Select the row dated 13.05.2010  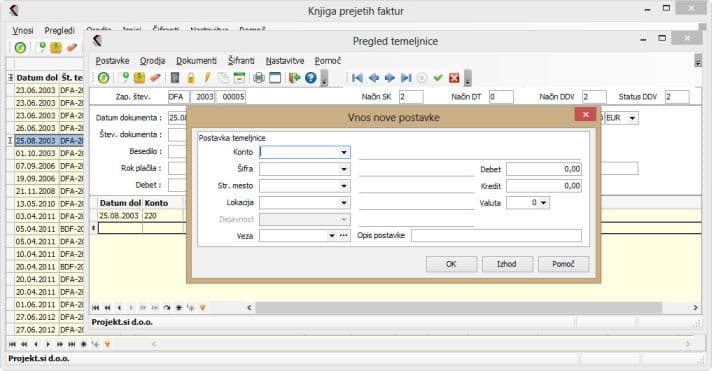pyautogui.click(x=49, y=204)
